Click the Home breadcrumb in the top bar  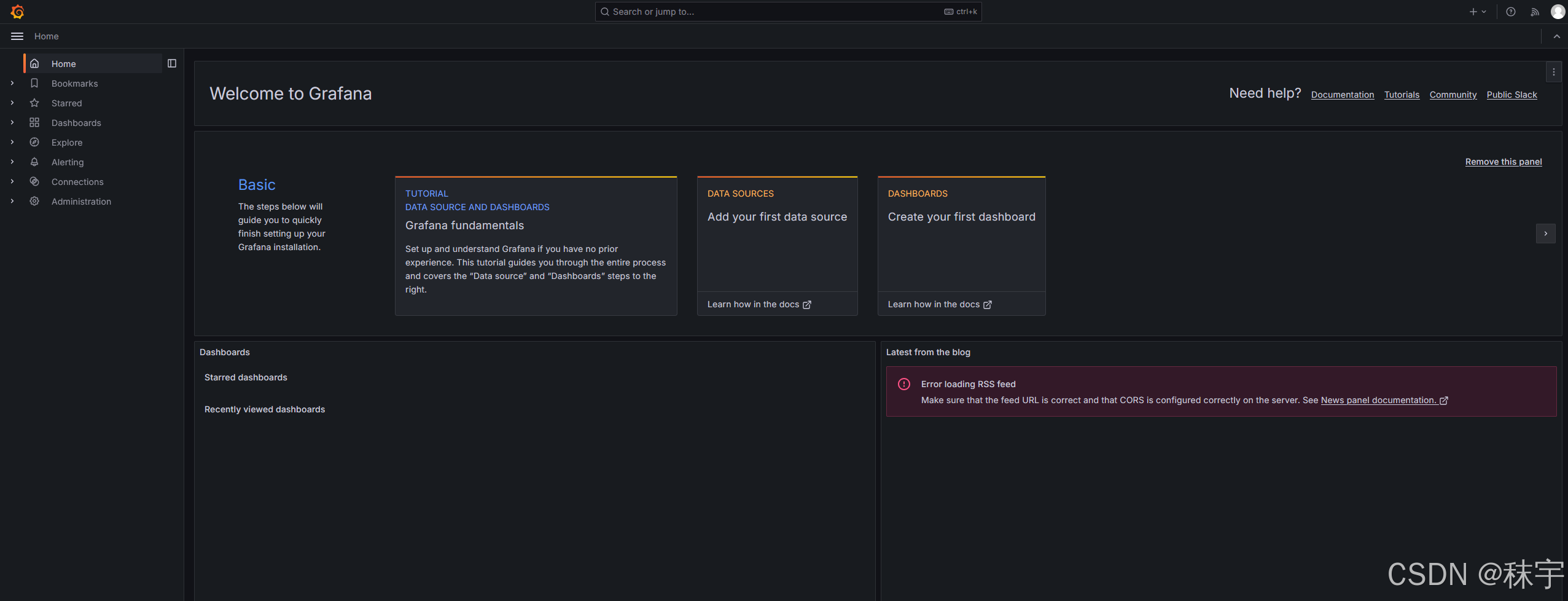point(47,36)
